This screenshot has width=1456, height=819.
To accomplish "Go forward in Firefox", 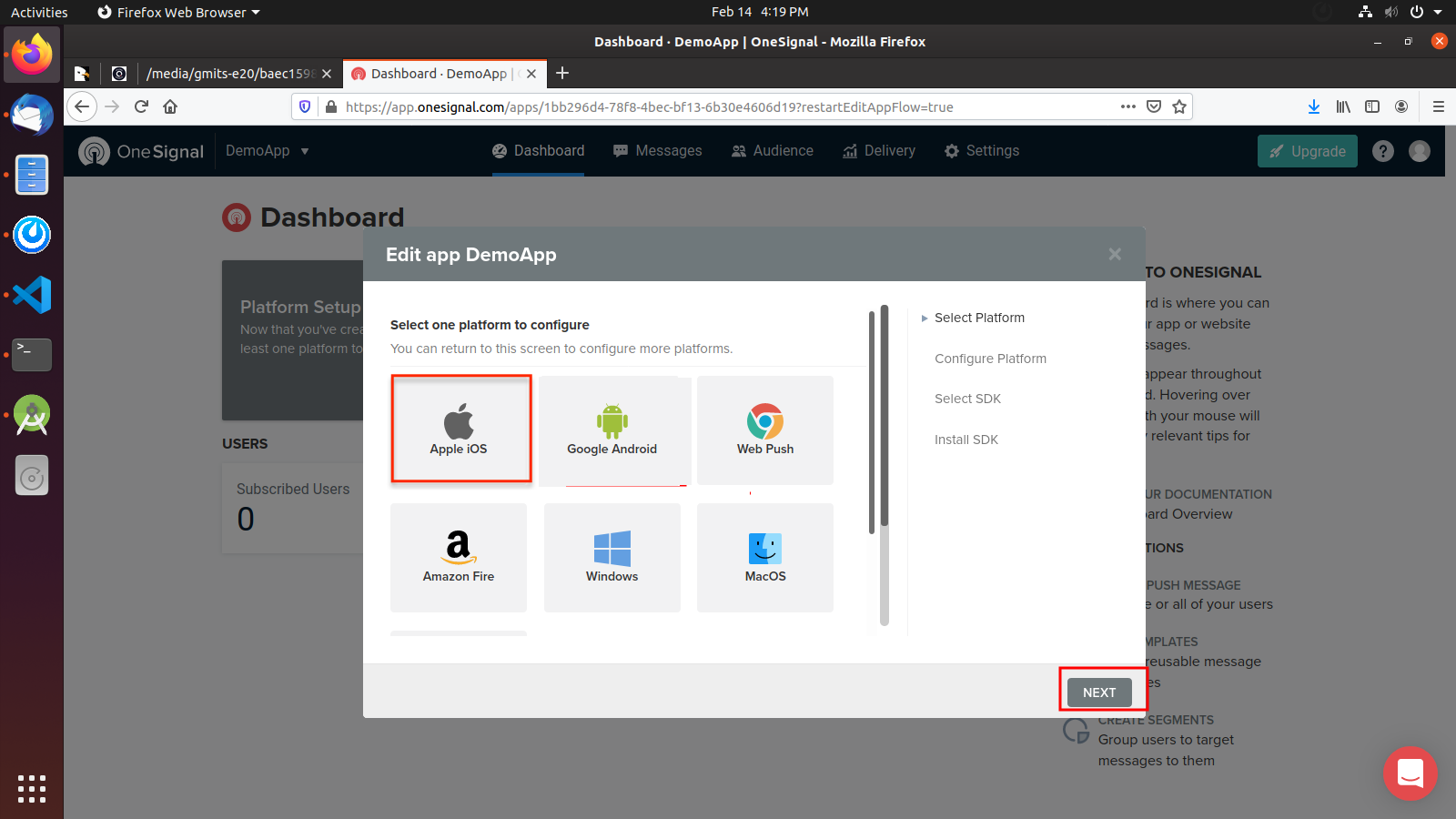I will (112, 106).
